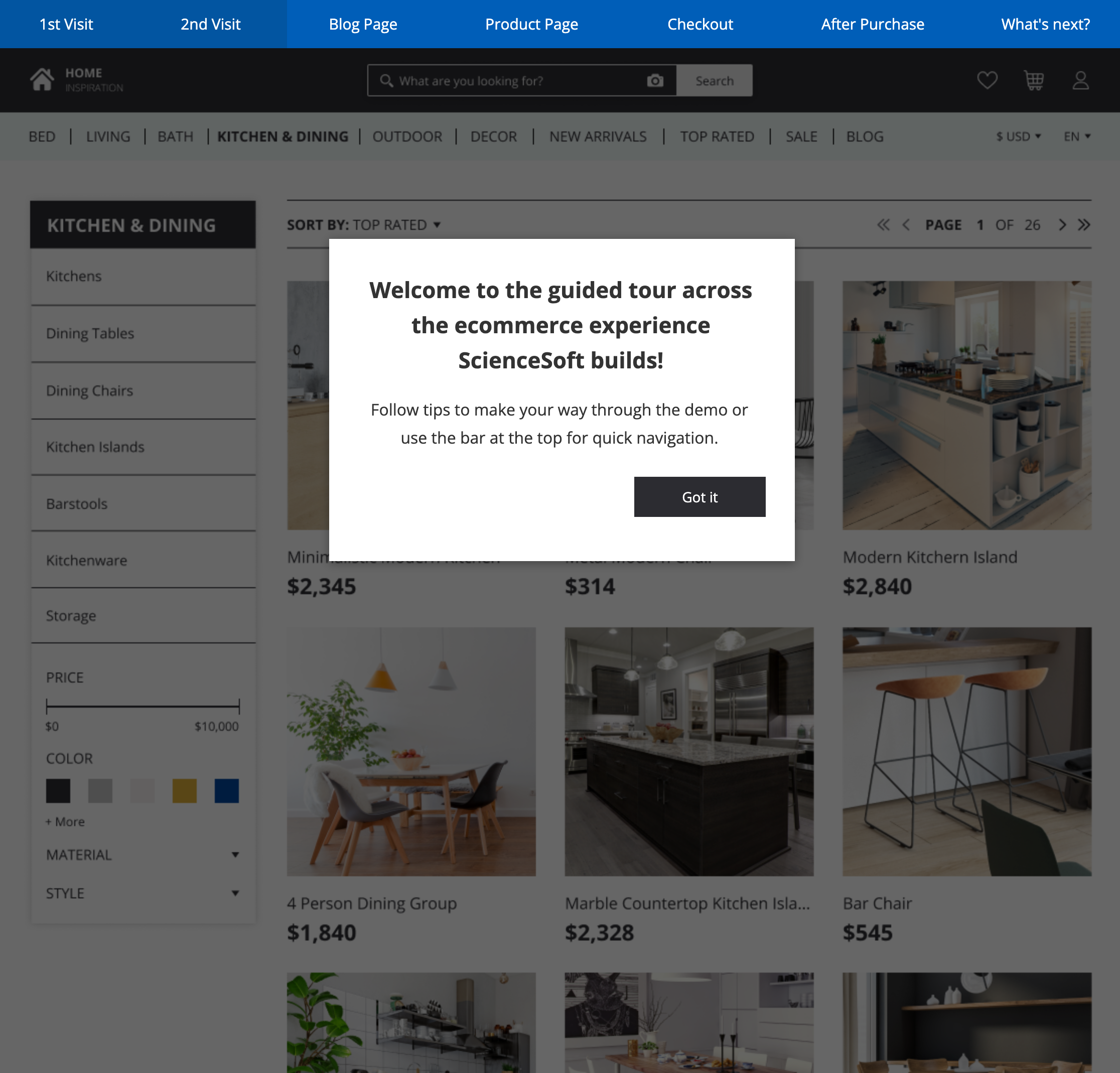Pick the blue color swatch
This screenshot has height=1073, width=1120.
click(x=226, y=790)
